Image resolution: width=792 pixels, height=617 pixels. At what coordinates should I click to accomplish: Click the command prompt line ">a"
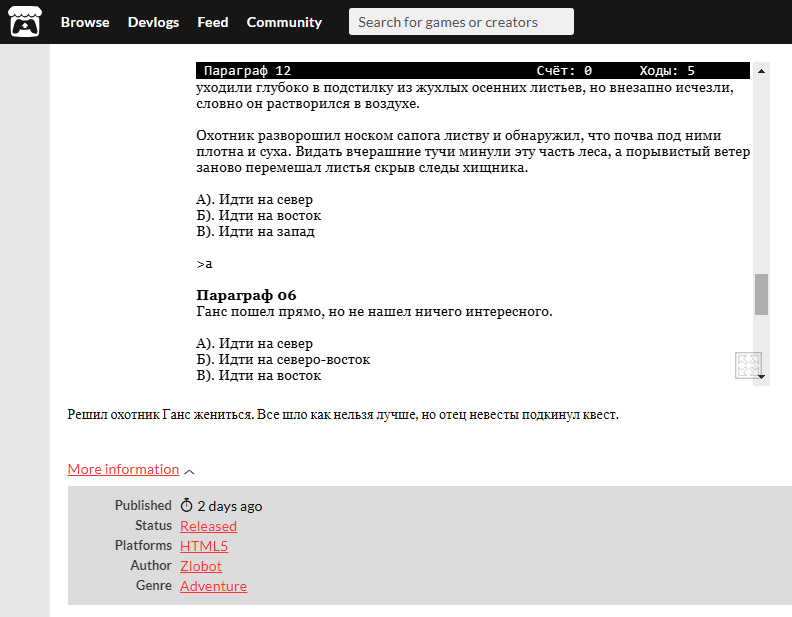tap(204, 264)
